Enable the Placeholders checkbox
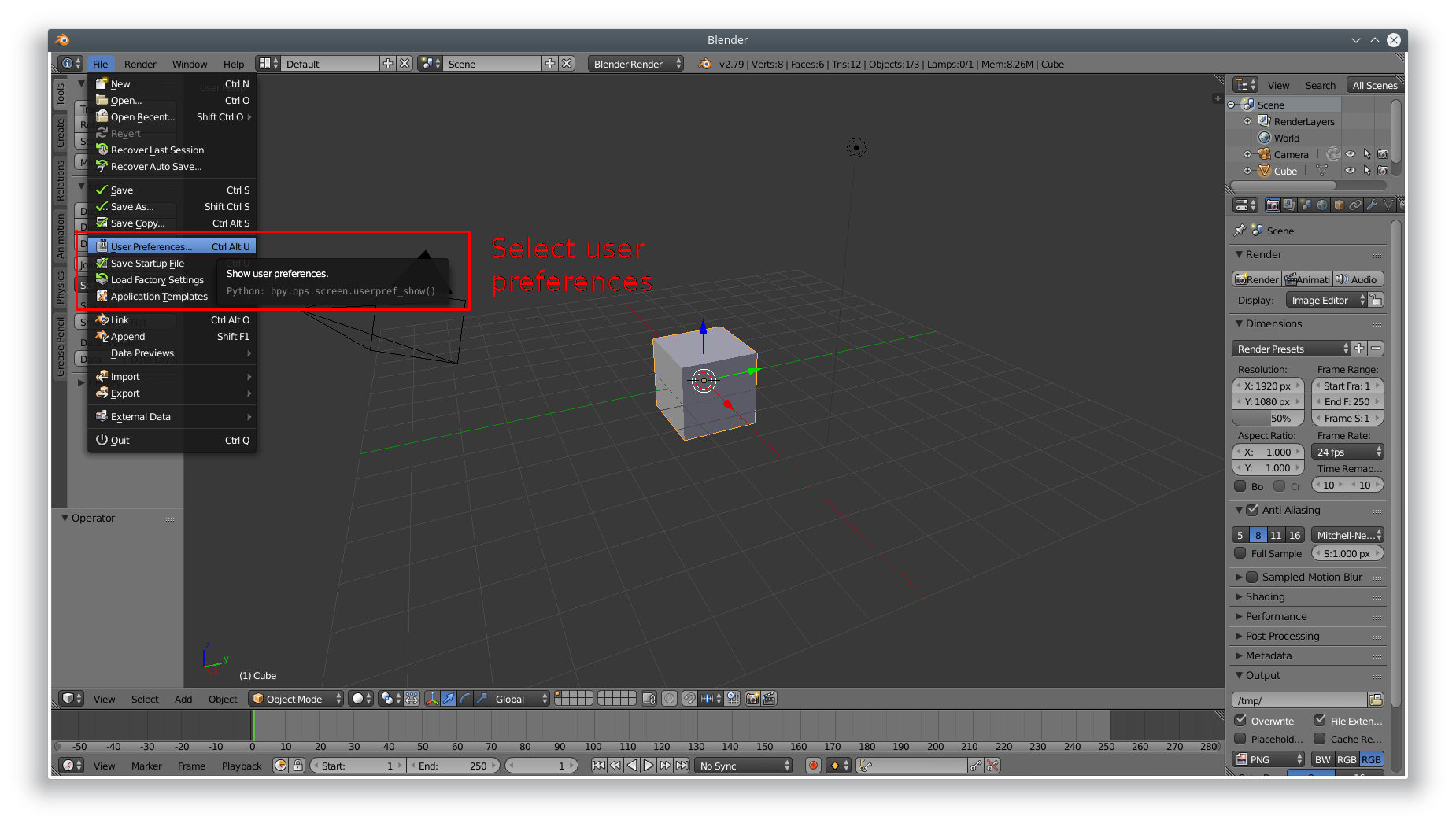This screenshot has height=827, width=1456. pyautogui.click(x=1240, y=739)
